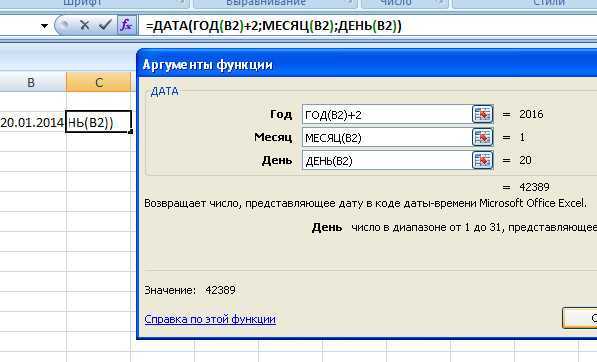The width and height of the screenshot is (597, 362).
Task: Click the Год argument label
Action: [x=281, y=114]
